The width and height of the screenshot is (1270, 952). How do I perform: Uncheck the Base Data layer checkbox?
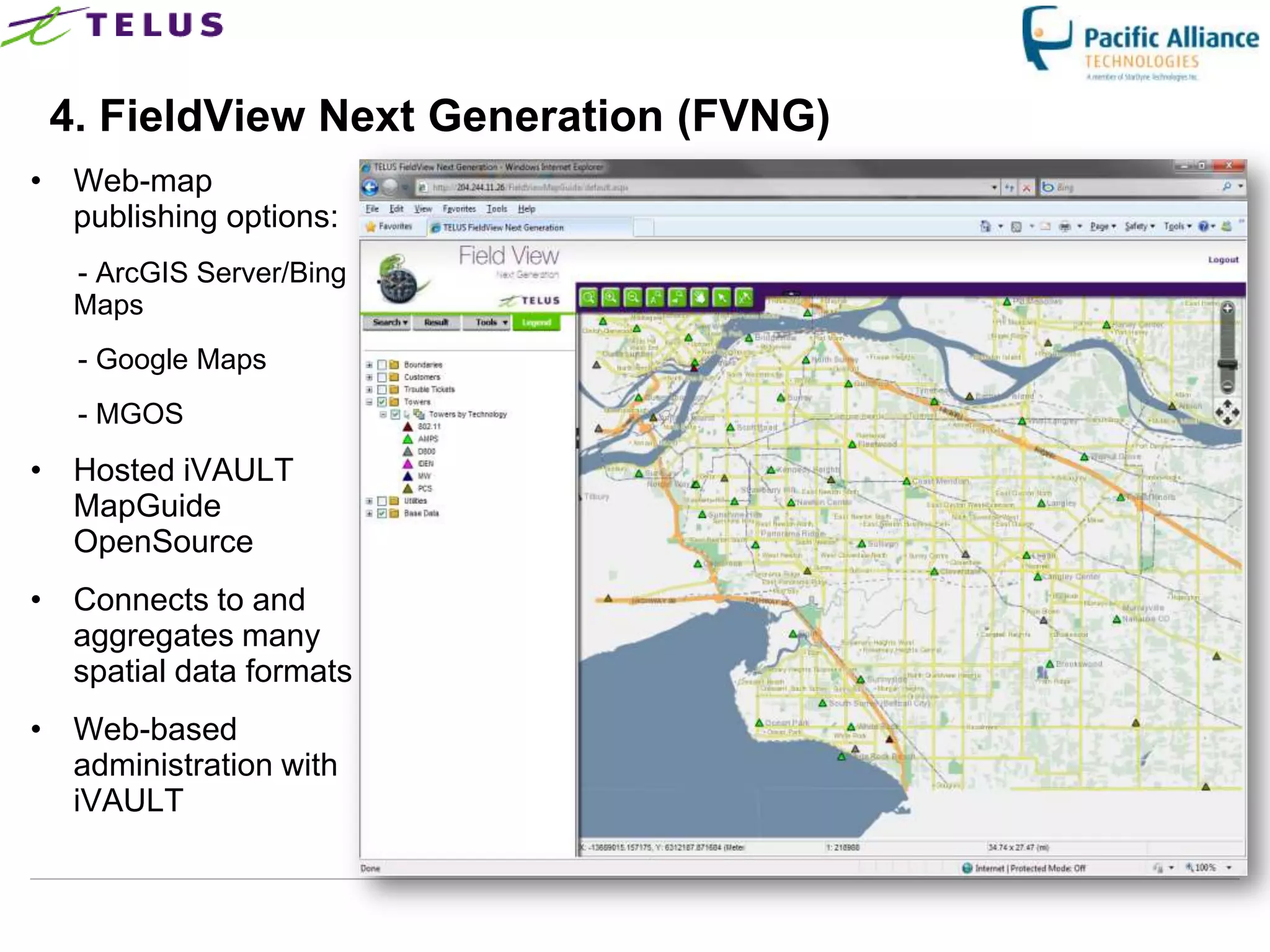click(x=382, y=513)
